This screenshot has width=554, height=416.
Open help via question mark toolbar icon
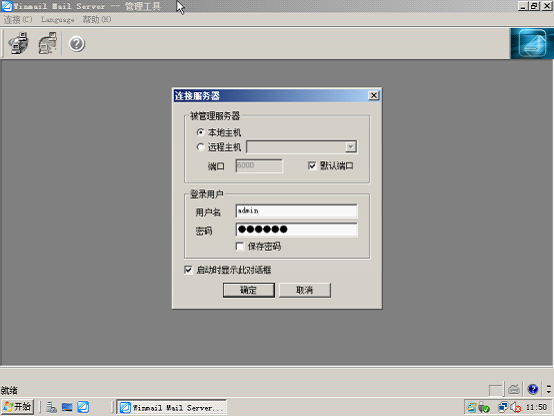[77, 44]
